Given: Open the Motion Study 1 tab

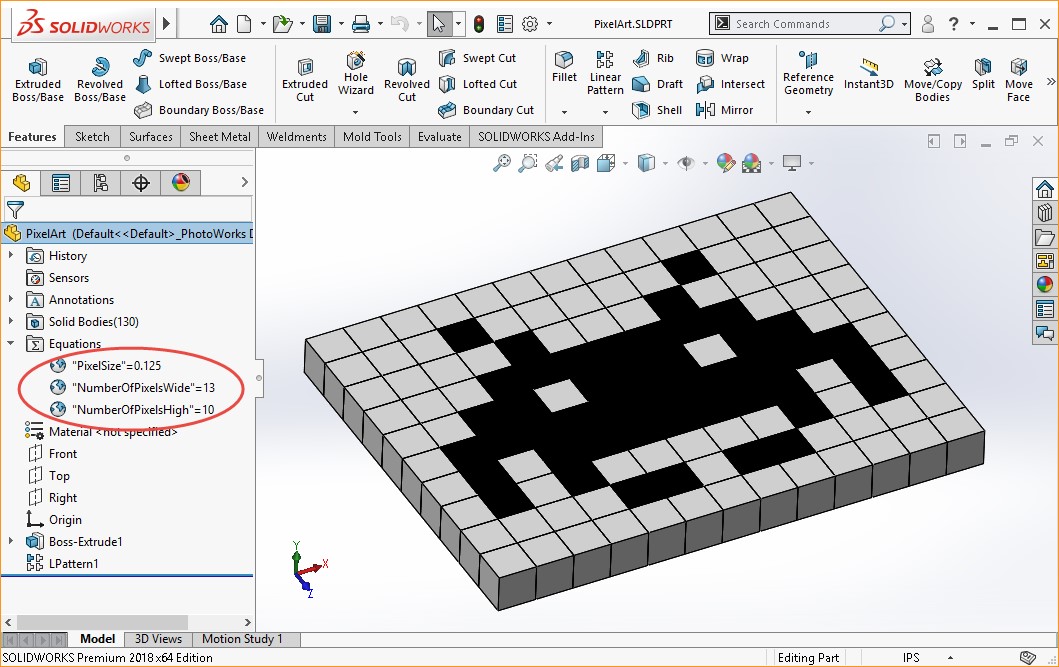Looking at the screenshot, I should click(242, 639).
